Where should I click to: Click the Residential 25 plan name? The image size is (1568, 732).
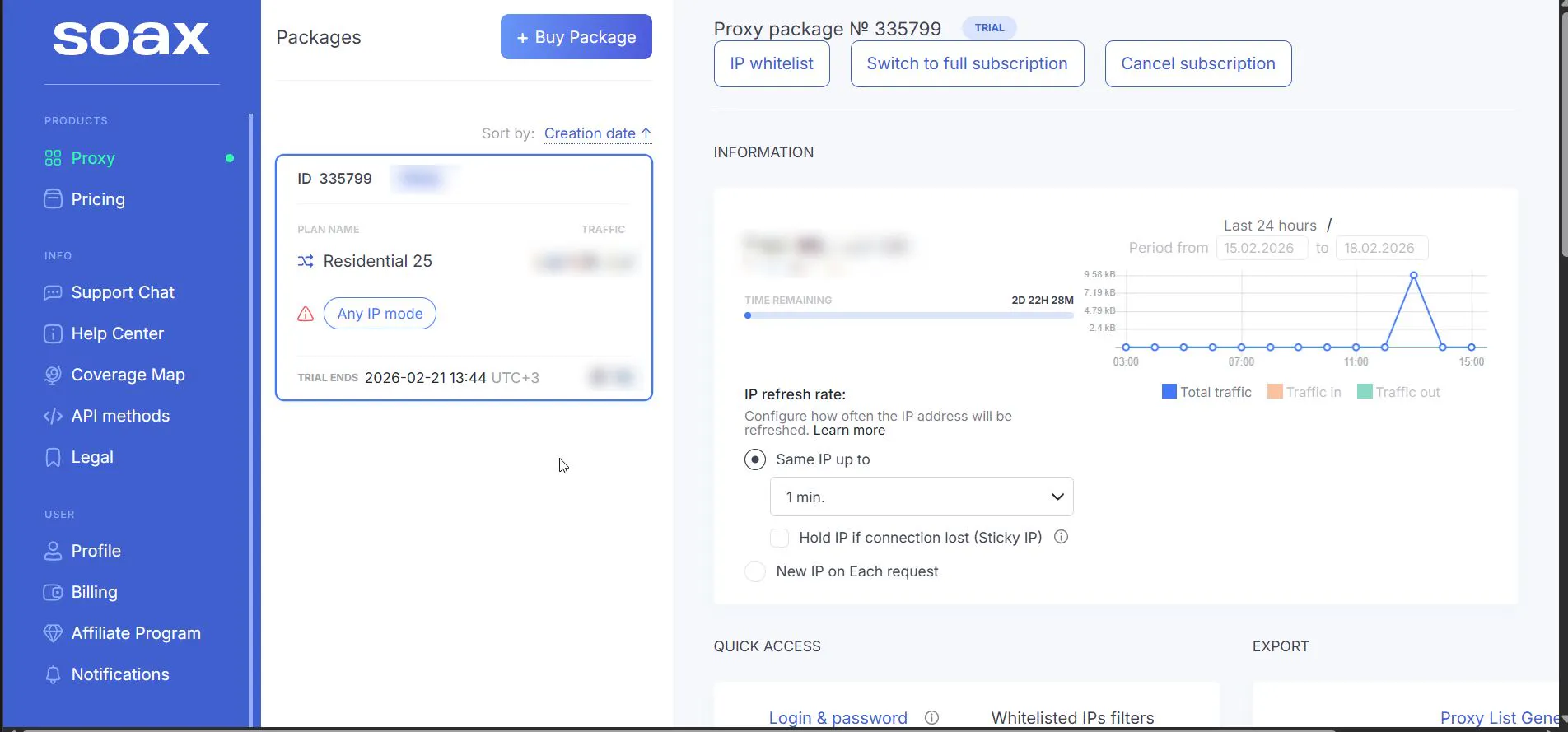pyautogui.click(x=378, y=261)
